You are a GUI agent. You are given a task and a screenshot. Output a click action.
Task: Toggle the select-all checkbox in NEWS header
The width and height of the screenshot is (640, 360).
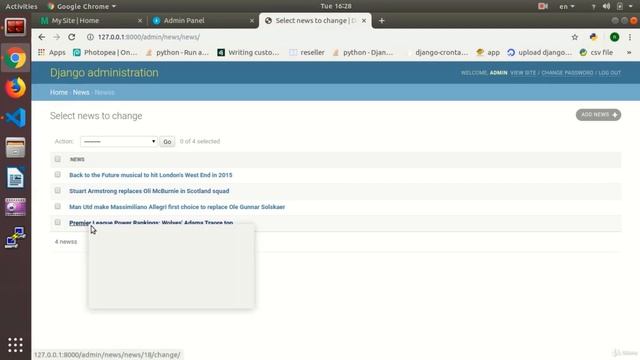(x=58, y=159)
